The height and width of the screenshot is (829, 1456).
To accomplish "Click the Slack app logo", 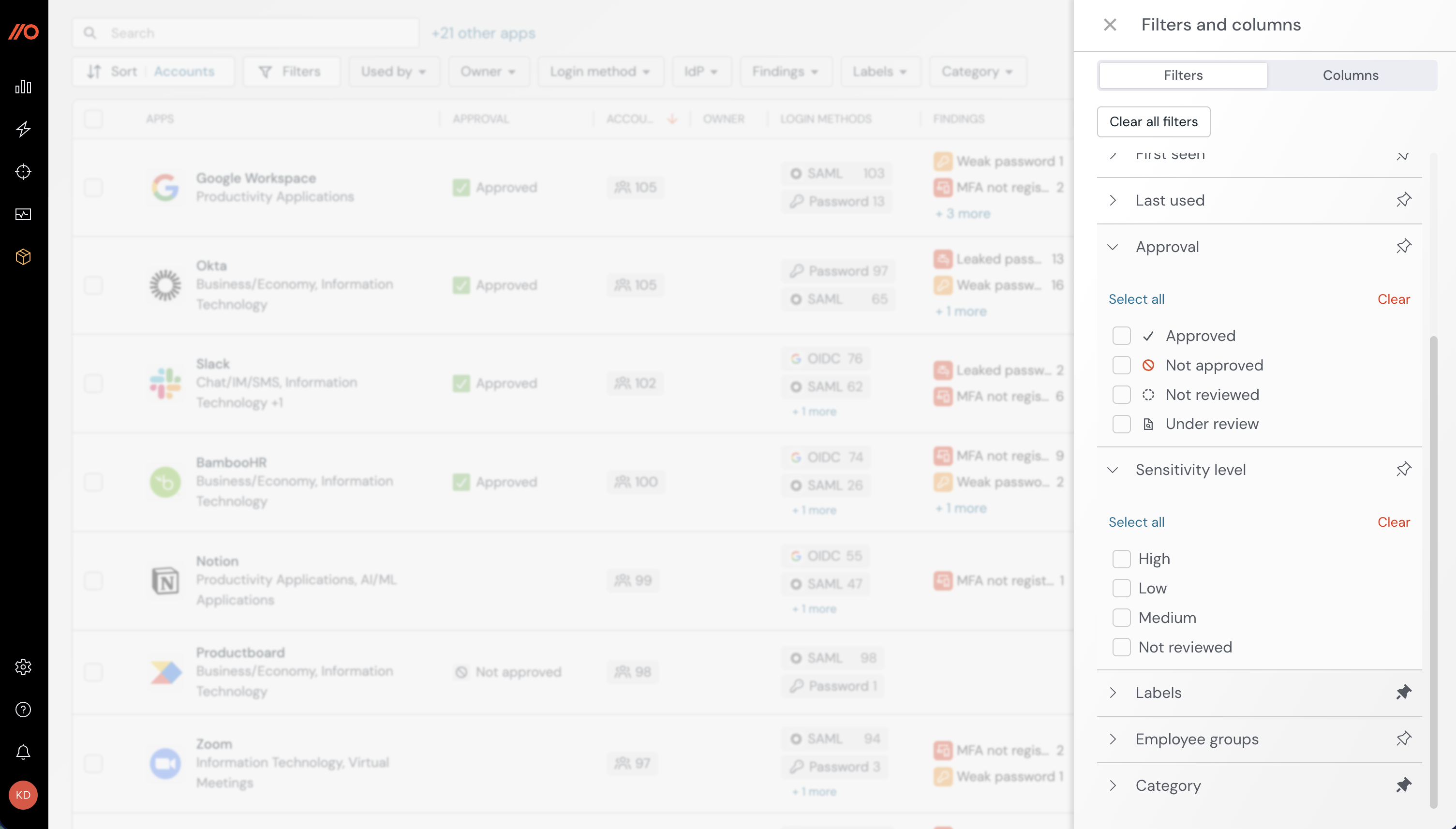I will coord(165,383).
